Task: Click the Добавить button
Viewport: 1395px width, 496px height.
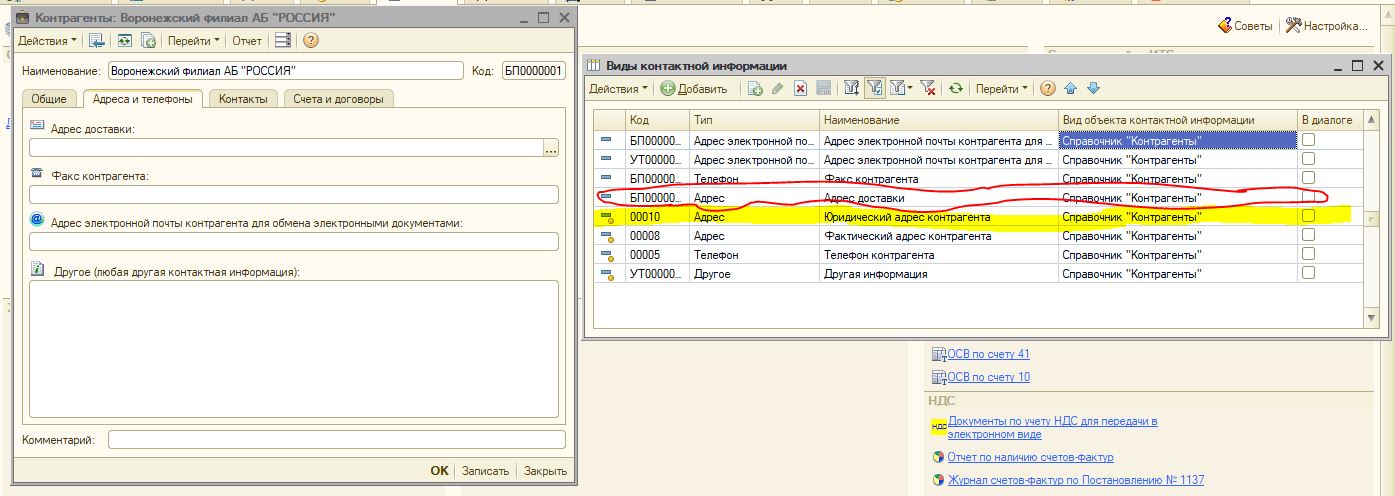Action: (x=694, y=89)
